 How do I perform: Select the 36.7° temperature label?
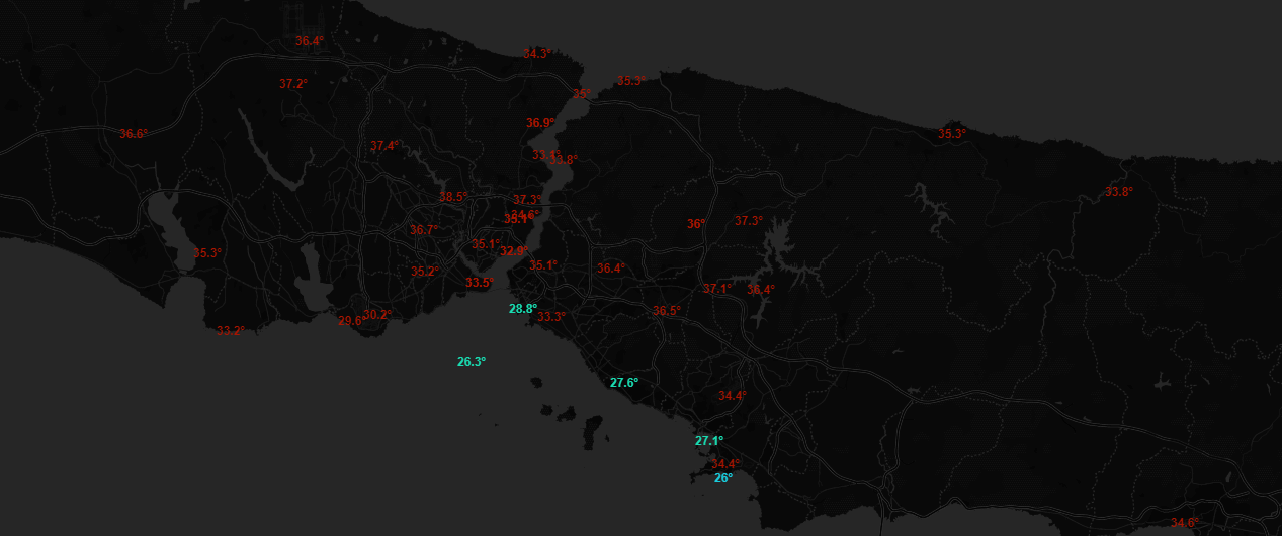click(424, 230)
